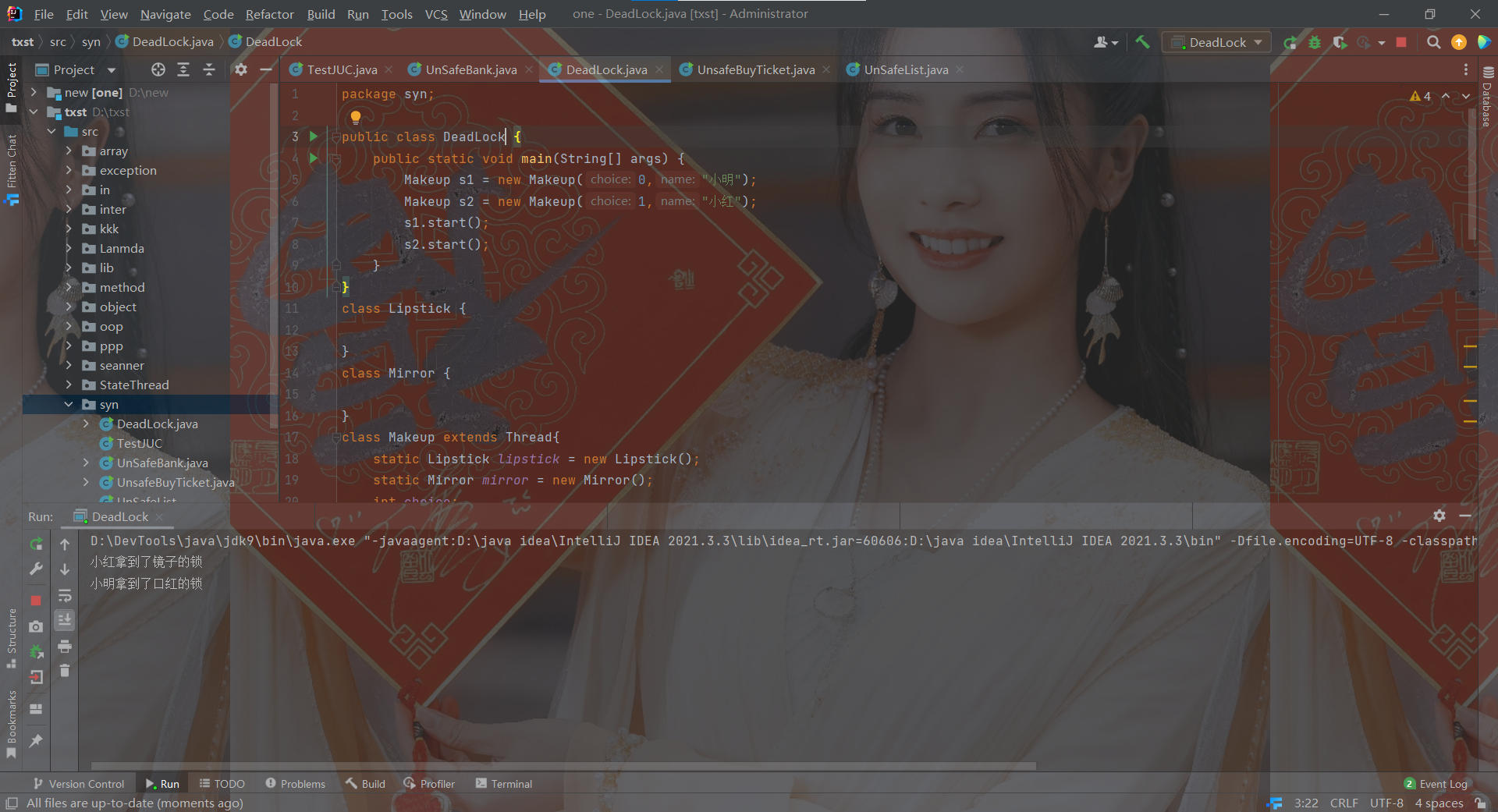Viewport: 1498px width, 812px height.
Task: Click the run gutter arrow beside the main method
Action: 314,158
